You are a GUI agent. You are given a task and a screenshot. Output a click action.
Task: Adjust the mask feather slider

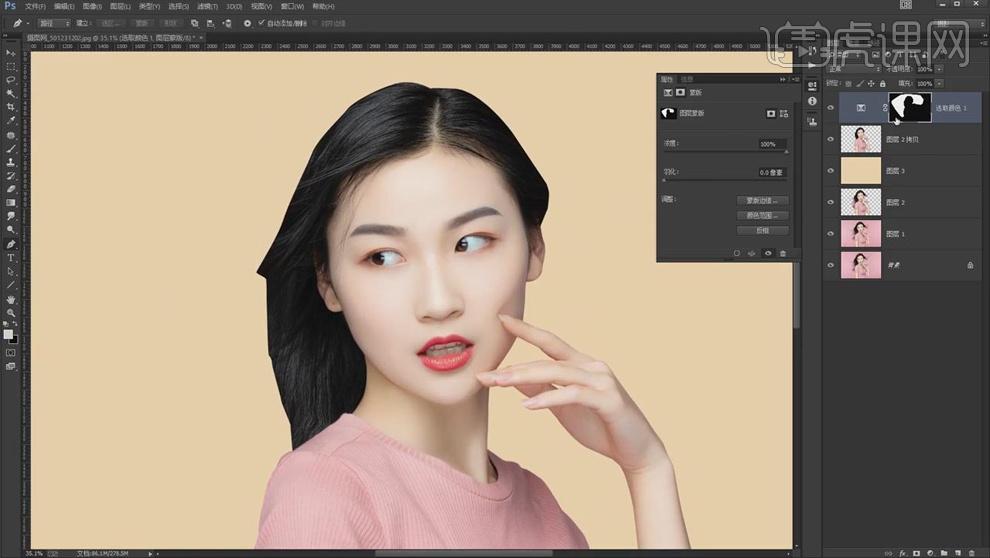[x=725, y=181]
